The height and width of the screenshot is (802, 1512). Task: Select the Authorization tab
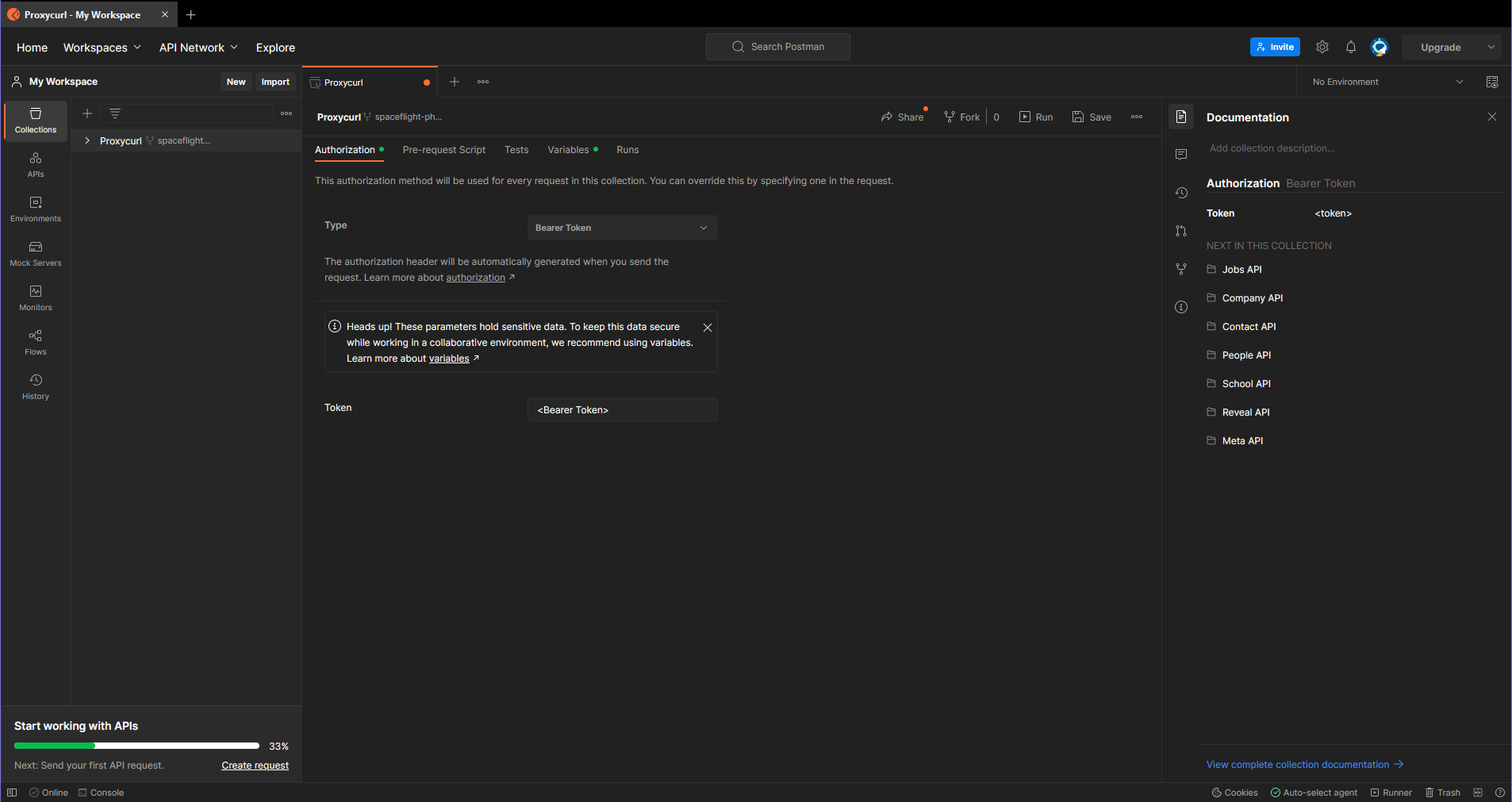349,150
